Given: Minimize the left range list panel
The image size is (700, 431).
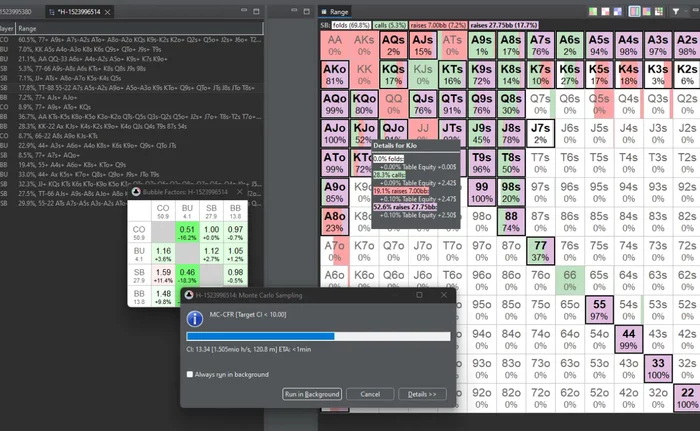Looking at the screenshot, I should point(244,11).
